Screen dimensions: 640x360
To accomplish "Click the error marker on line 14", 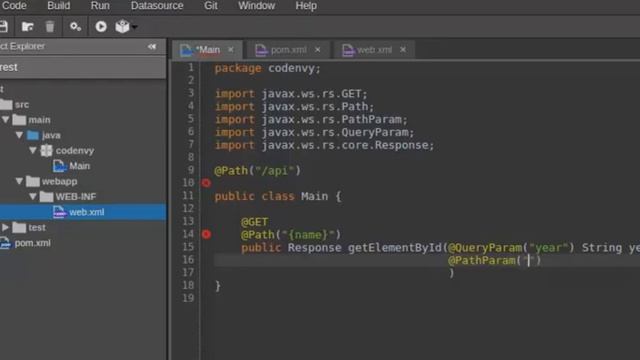I will (206, 234).
